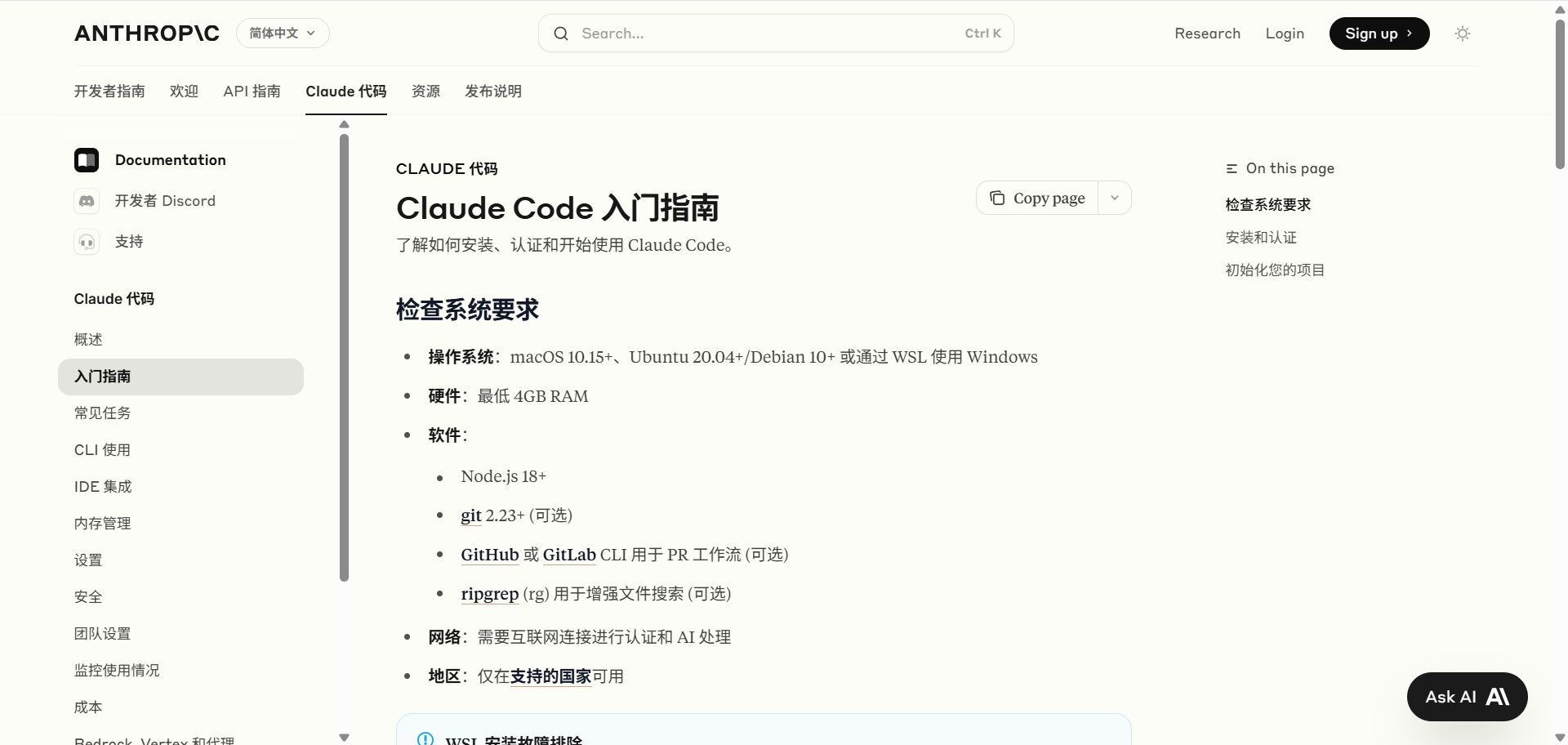Viewport: 1568px width, 745px height.
Task: Jump to 安装和认证 section
Action: (x=1261, y=238)
